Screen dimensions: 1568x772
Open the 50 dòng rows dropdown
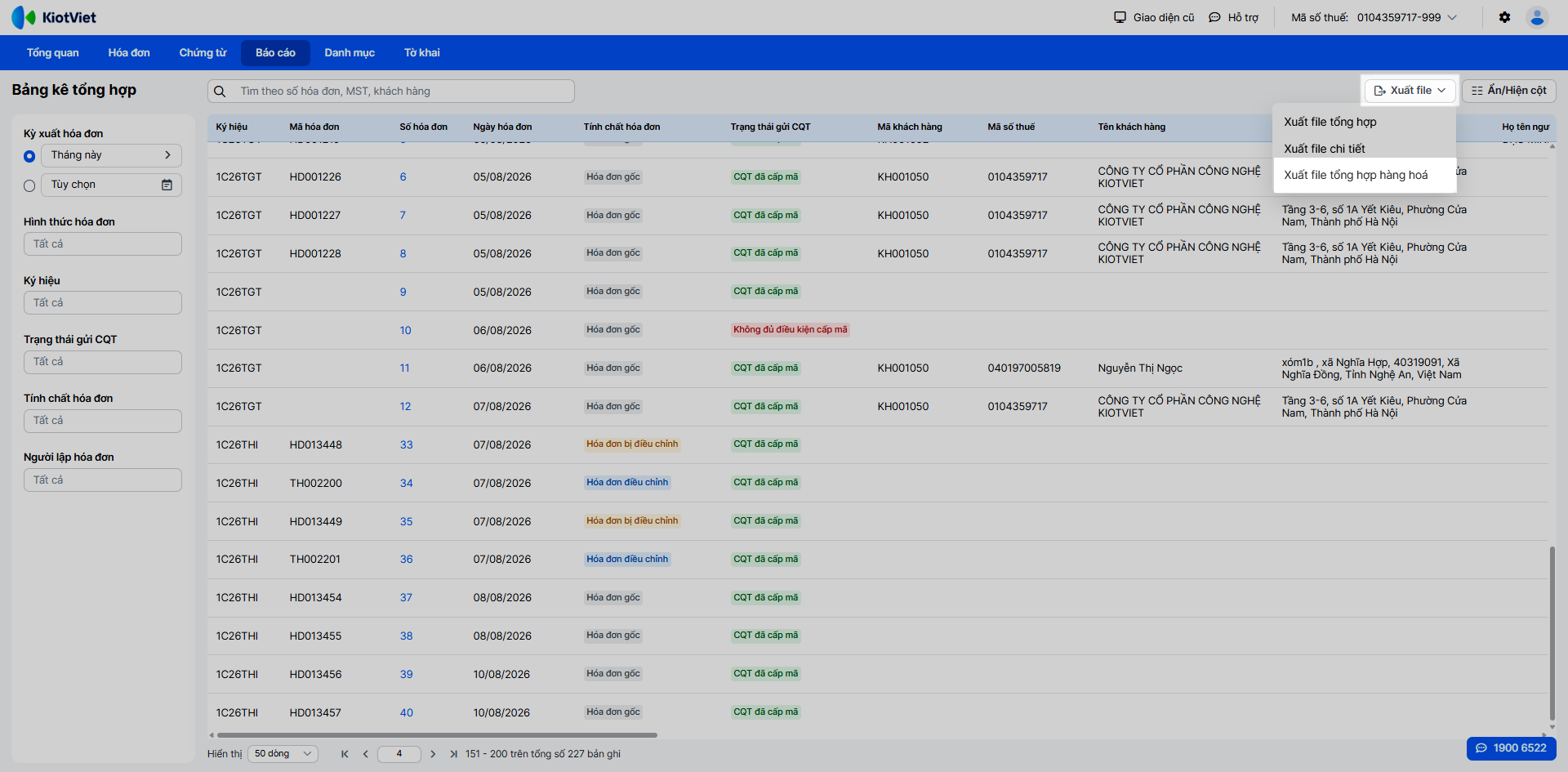283,754
